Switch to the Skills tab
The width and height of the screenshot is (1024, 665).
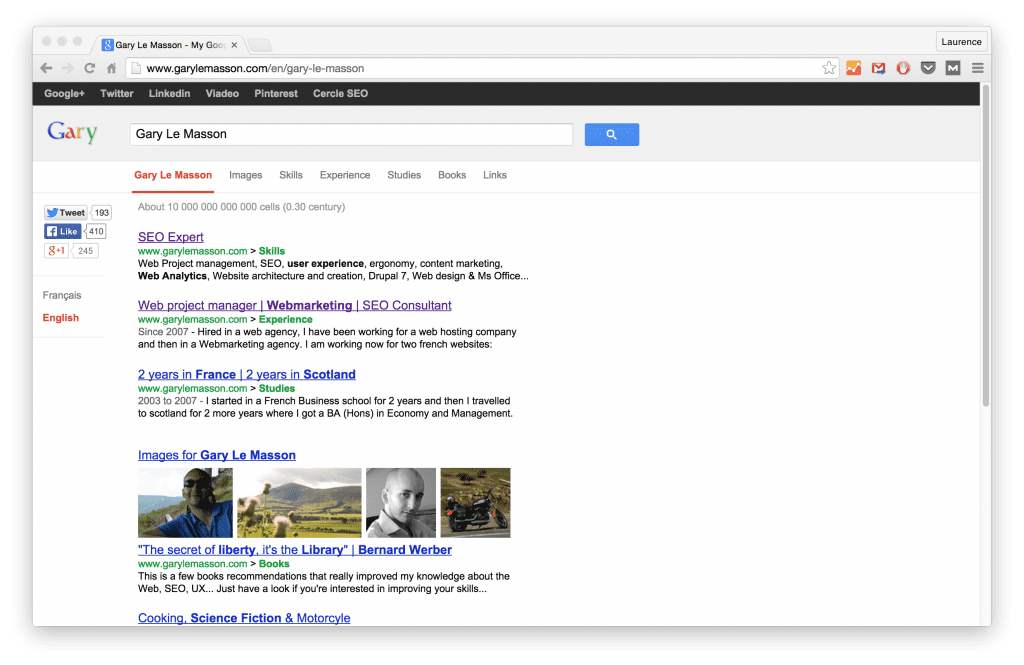pyautogui.click(x=291, y=175)
